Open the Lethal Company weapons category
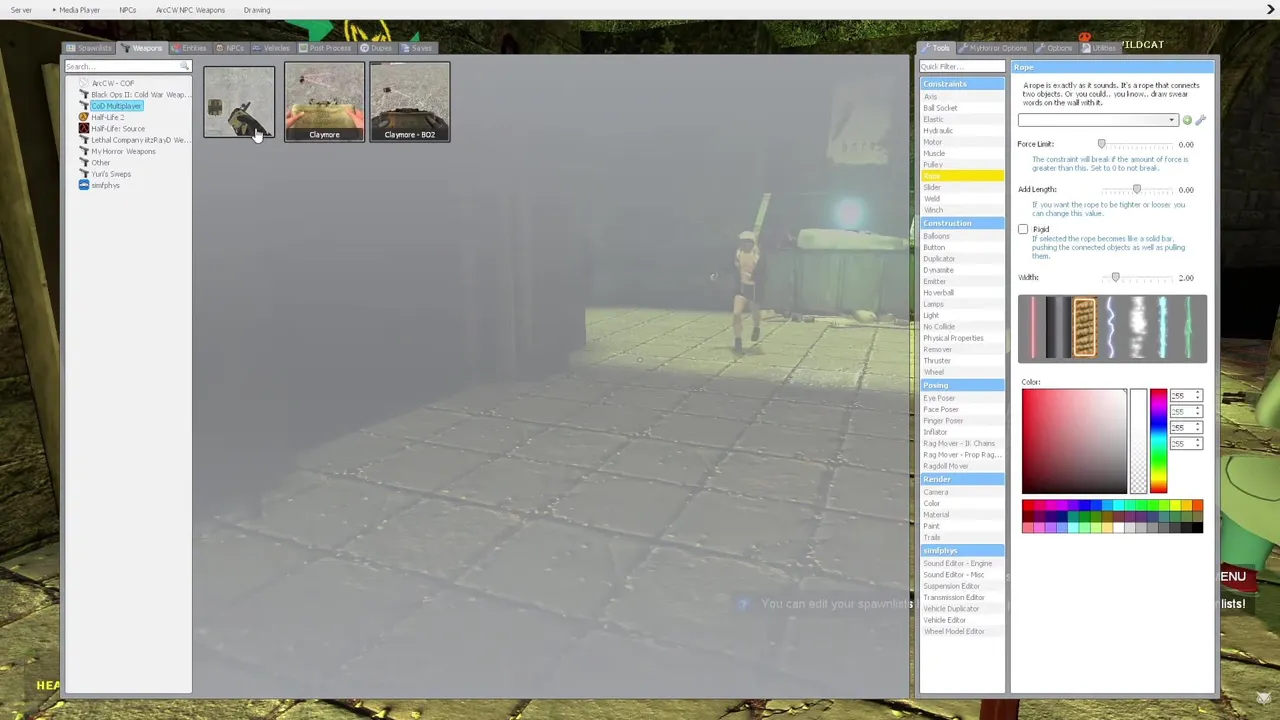The width and height of the screenshot is (1280, 720). [x=133, y=140]
